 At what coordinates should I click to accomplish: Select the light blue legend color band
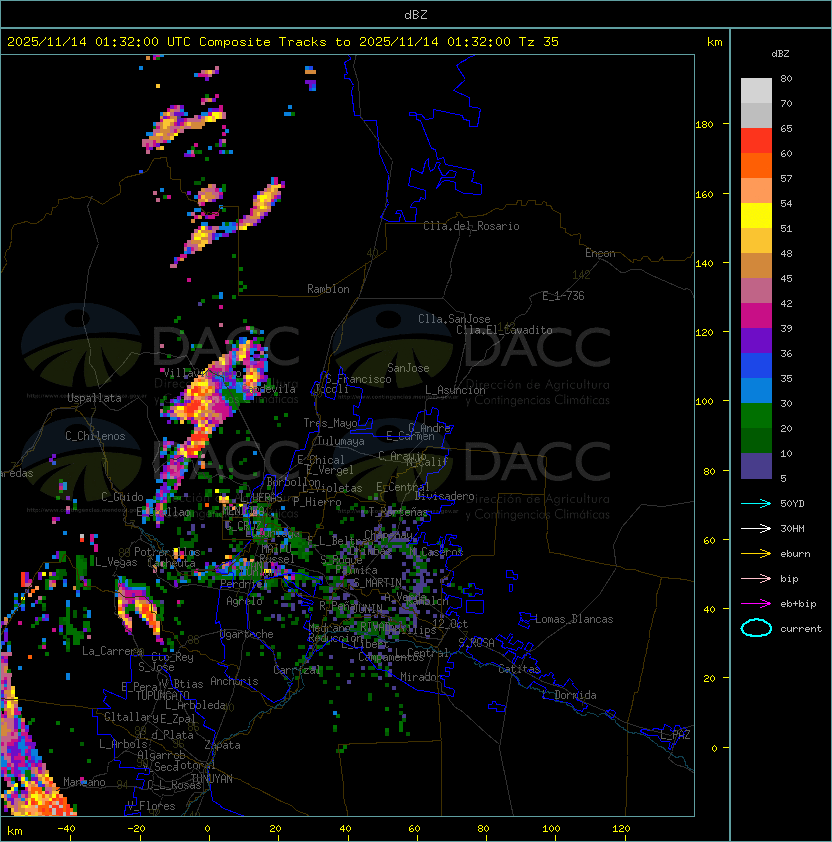pos(756,390)
